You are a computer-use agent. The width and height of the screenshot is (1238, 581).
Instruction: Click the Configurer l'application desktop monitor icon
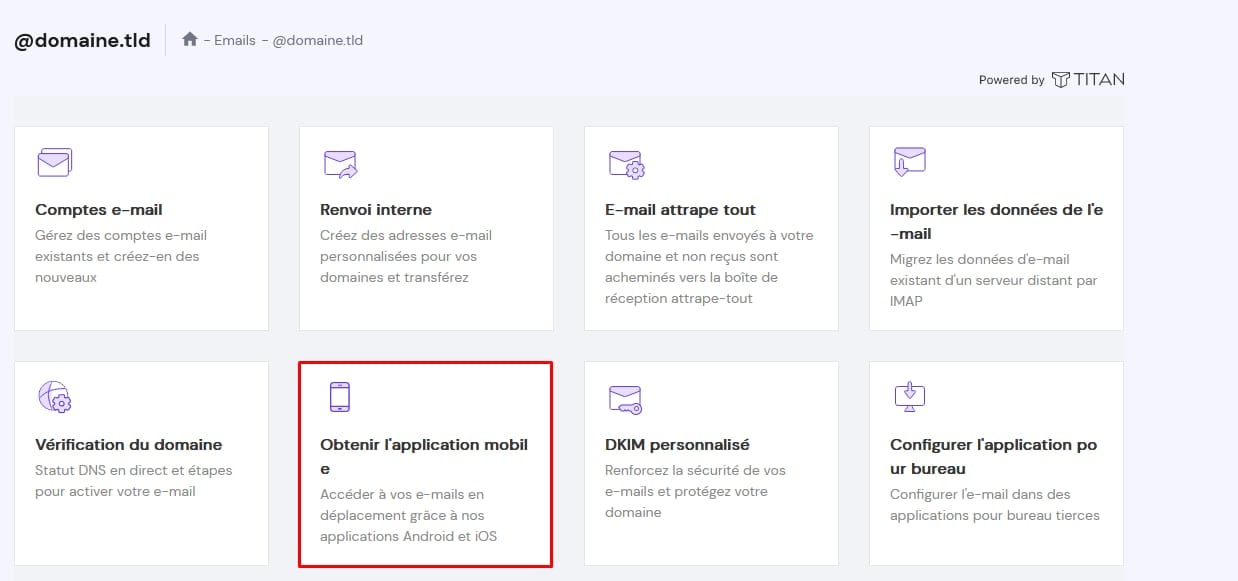point(909,397)
